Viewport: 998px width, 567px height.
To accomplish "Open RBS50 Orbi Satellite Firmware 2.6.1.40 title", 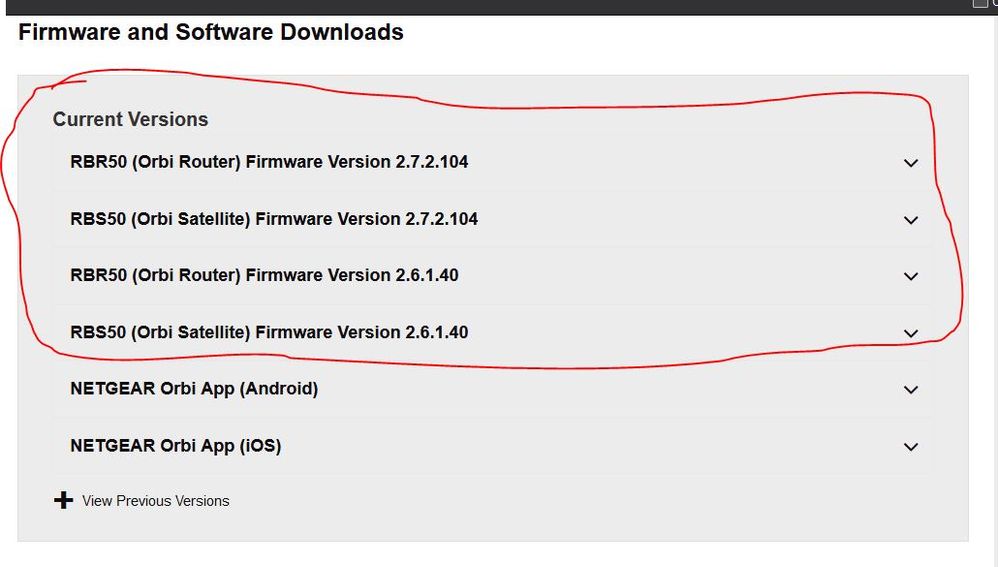I will [269, 332].
